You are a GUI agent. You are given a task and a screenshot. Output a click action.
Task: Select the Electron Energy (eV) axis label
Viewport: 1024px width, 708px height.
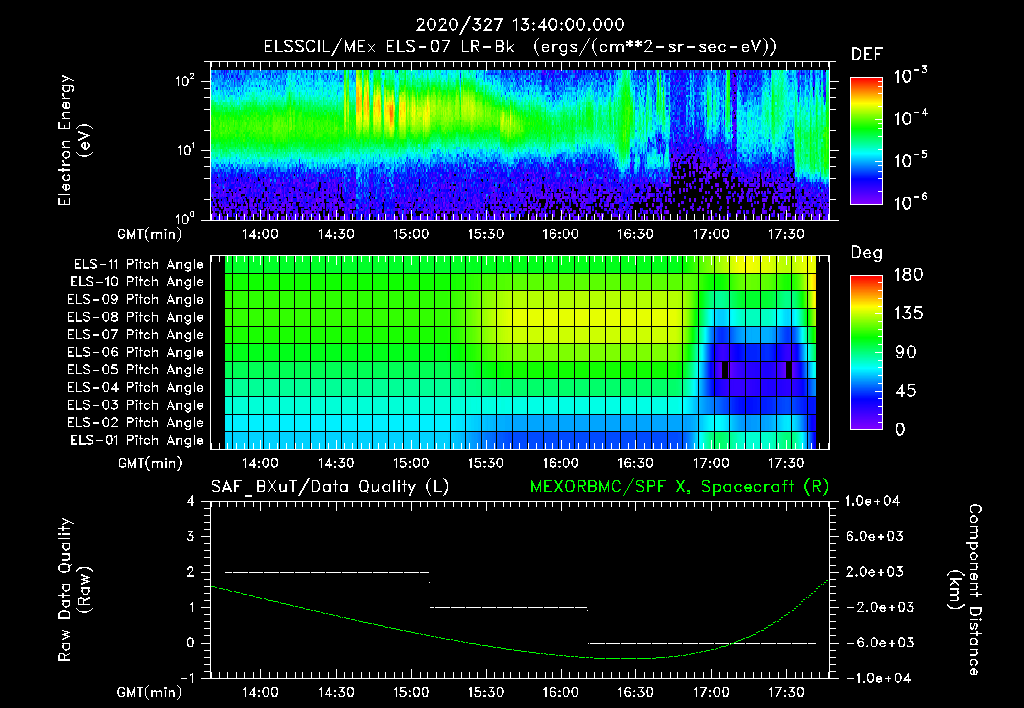[73, 141]
